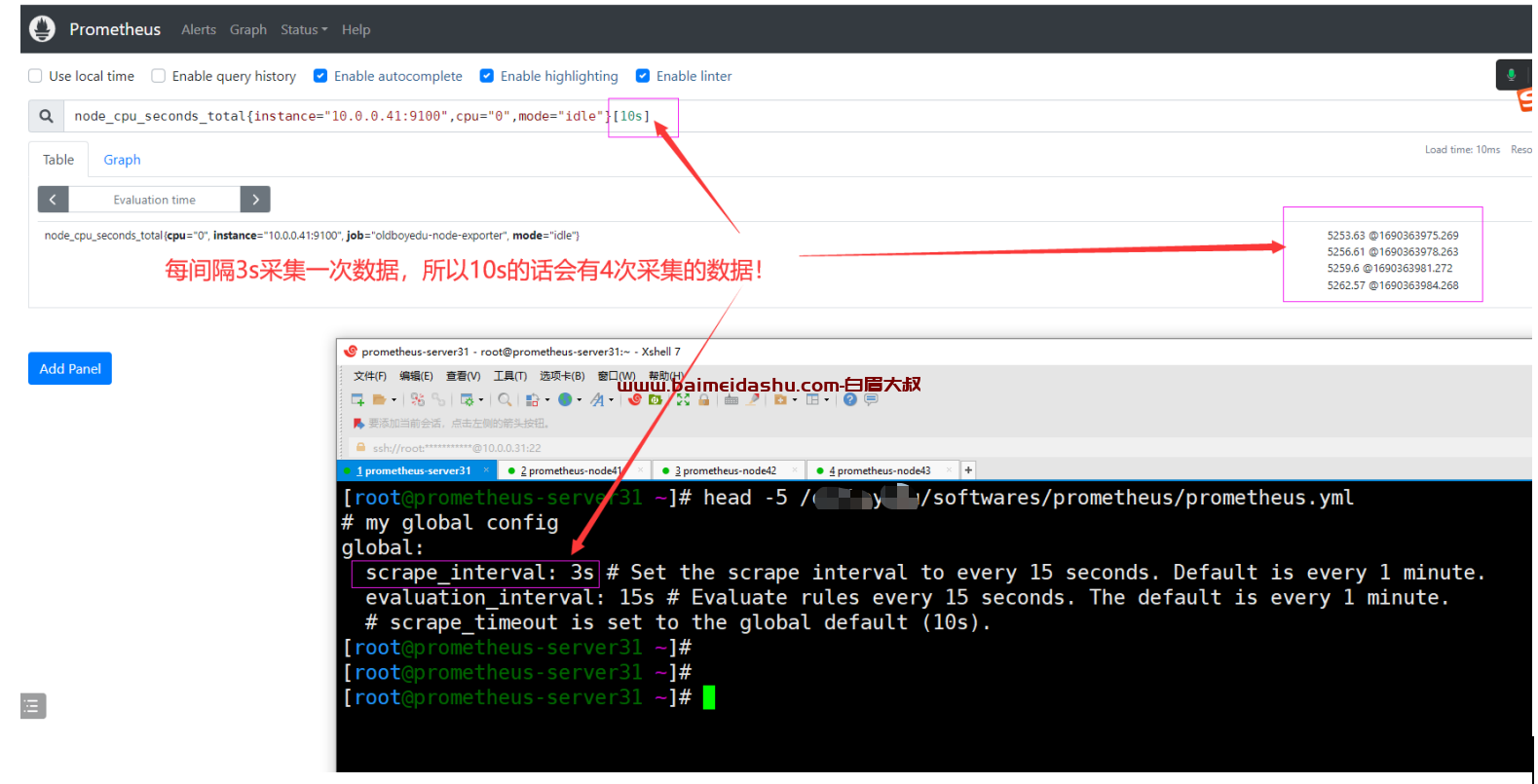Open Xshell 编辑(E) menu
Image resolution: width=1538 pixels, height=784 pixels.
[416, 376]
